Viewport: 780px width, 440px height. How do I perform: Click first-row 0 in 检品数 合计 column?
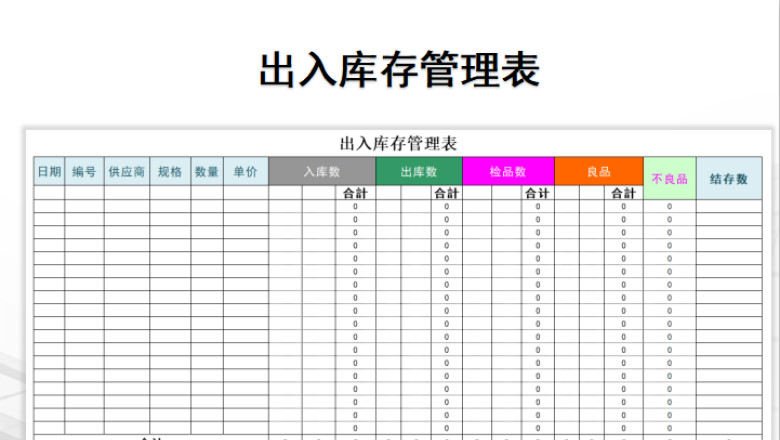(x=538, y=206)
